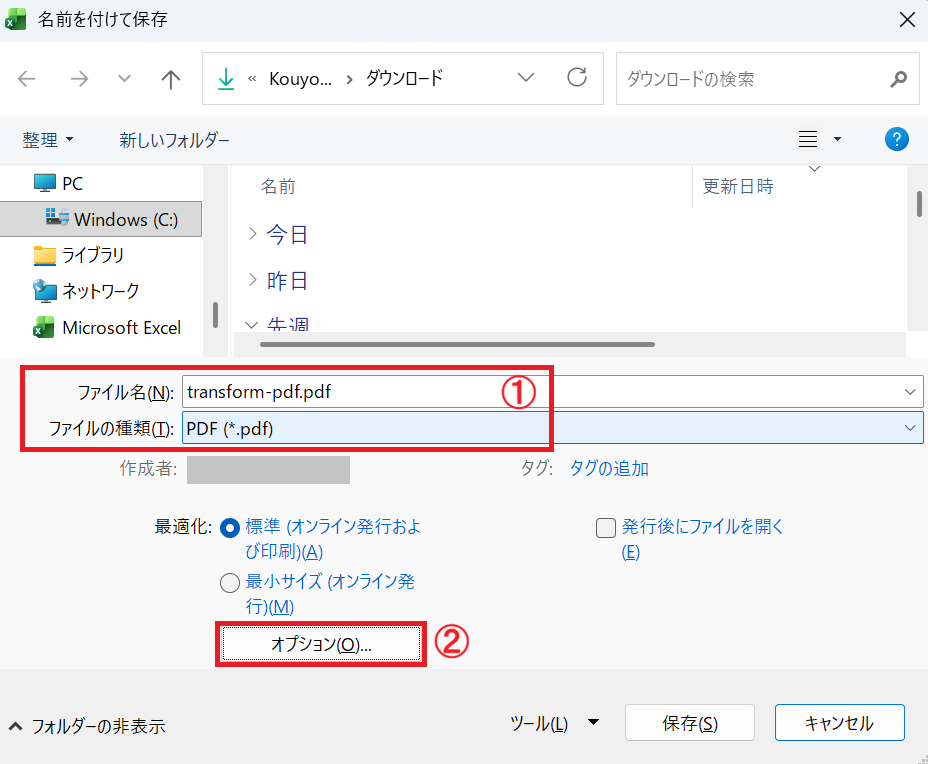Image resolution: width=928 pixels, height=764 pixels.
Task: Click the horizontal scrollbar of file list
Action: click(x=457, y=344)
